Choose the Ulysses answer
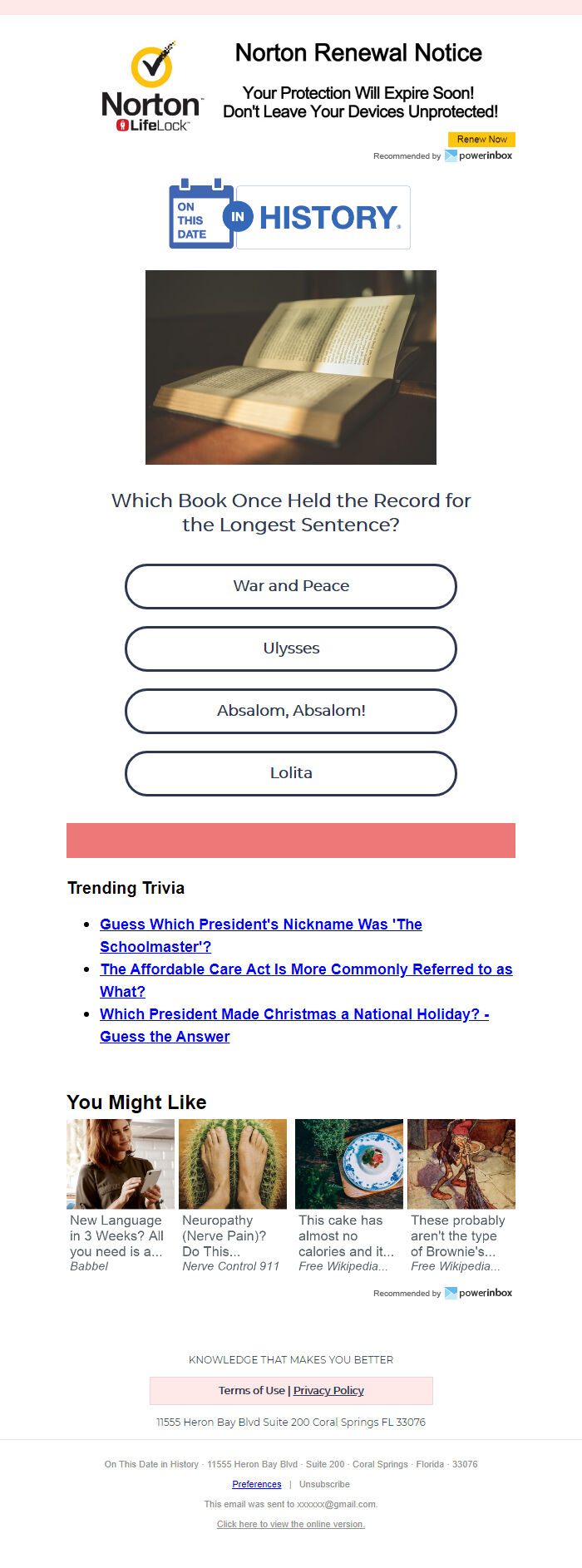This screenshot has height=1568, width=582. (x=291, y=648)
